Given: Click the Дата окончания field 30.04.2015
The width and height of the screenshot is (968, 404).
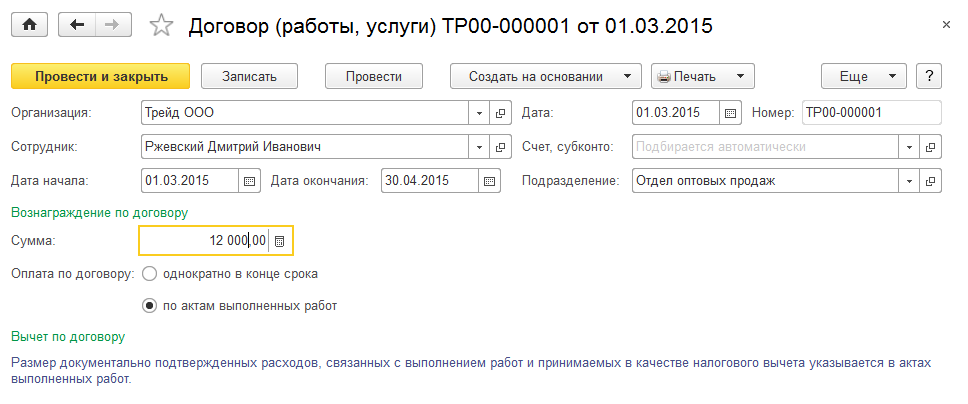Looking at the screenshot, I should (430, 181).
